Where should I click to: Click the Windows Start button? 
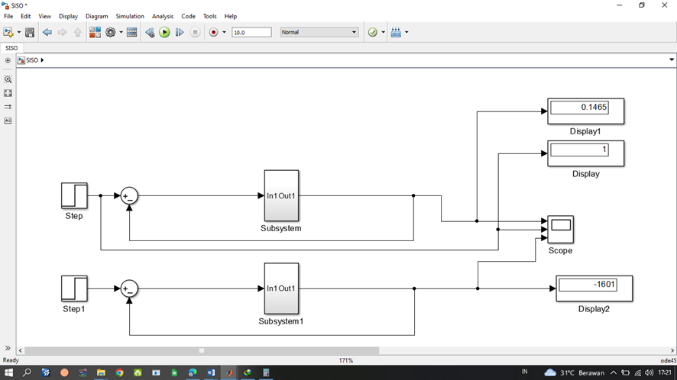tap(8, 372)
